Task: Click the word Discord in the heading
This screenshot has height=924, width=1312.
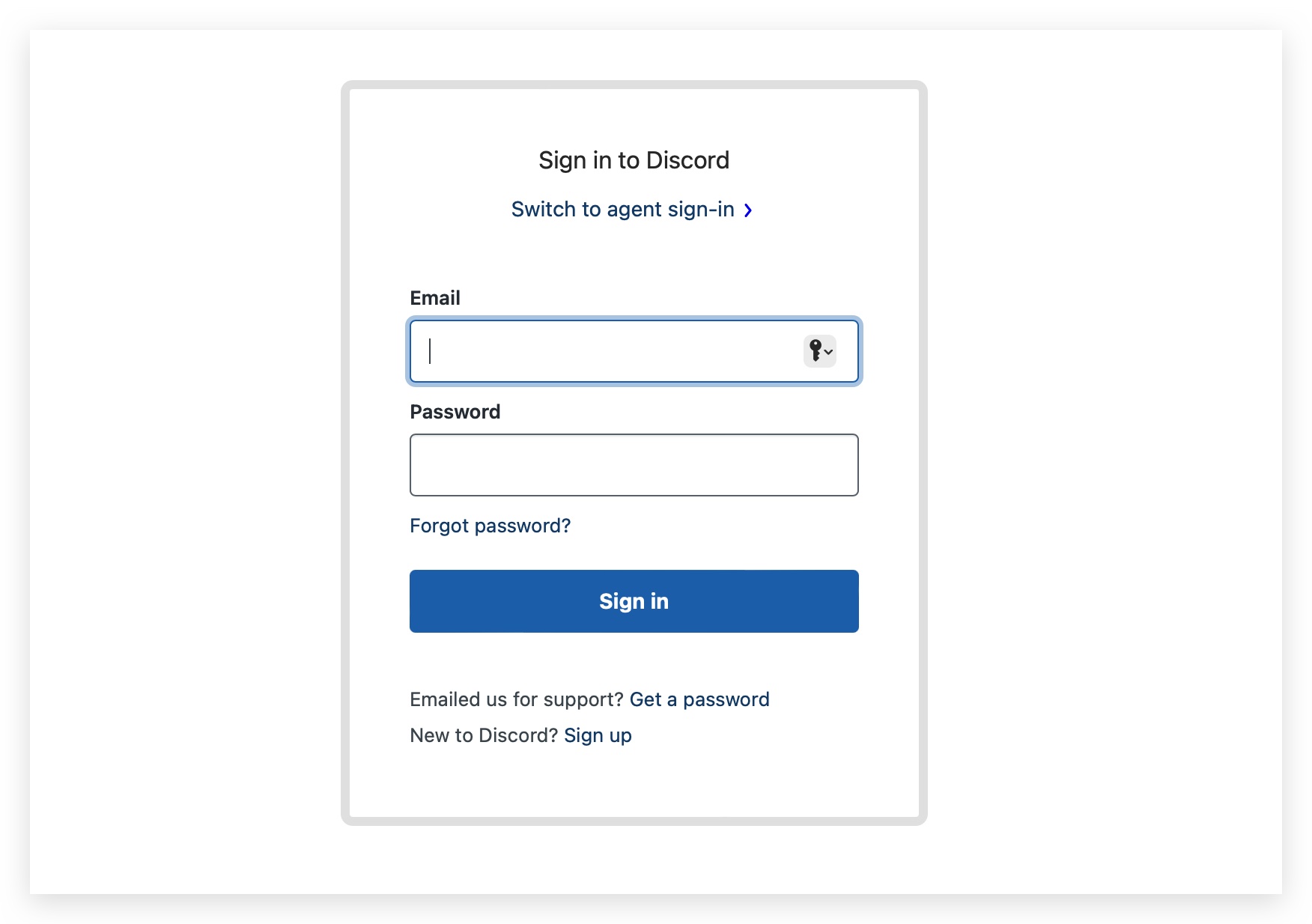Action: pos(687,160)
